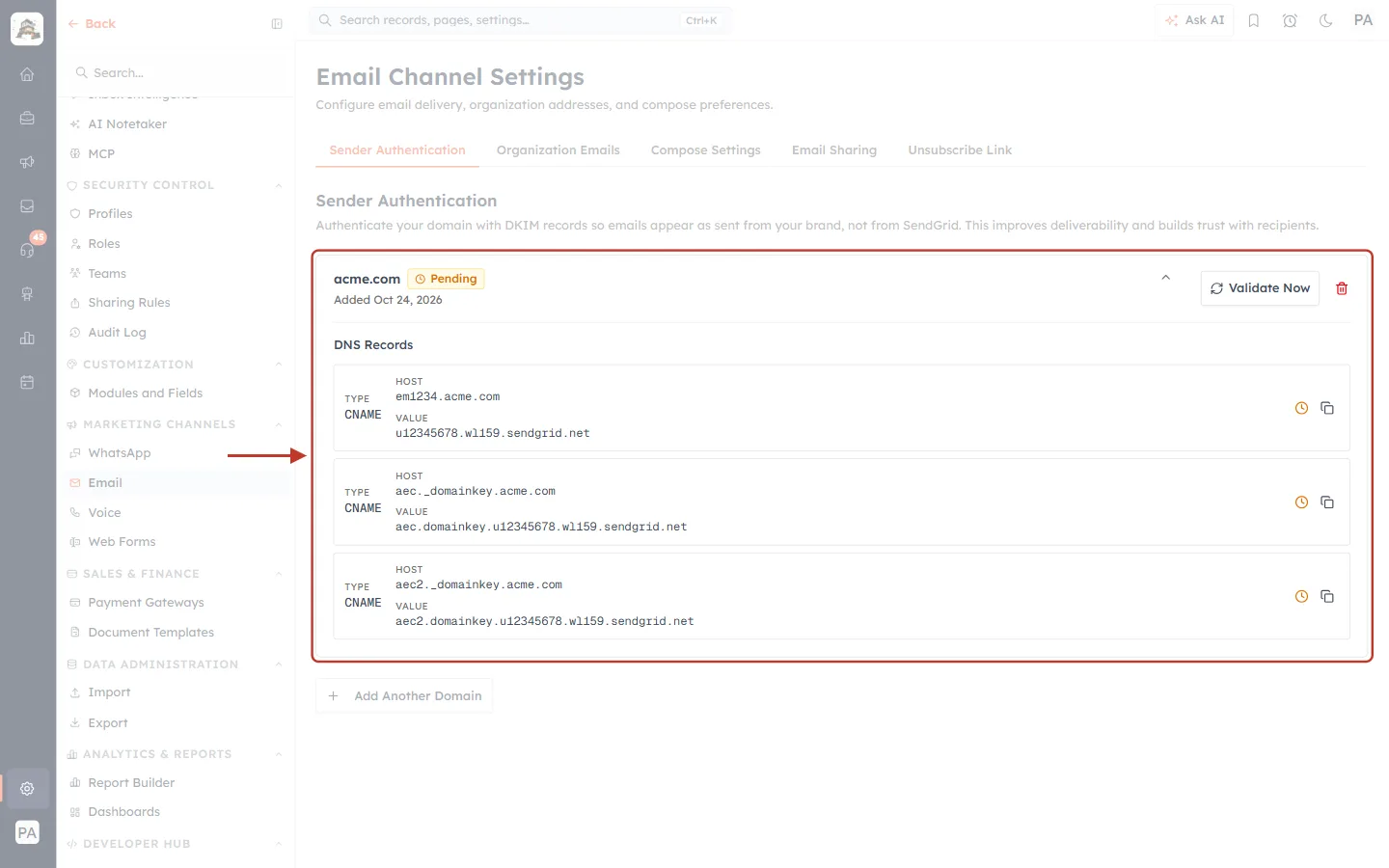Focus the global search records field
1389x868 pixels.
(520, 20)
